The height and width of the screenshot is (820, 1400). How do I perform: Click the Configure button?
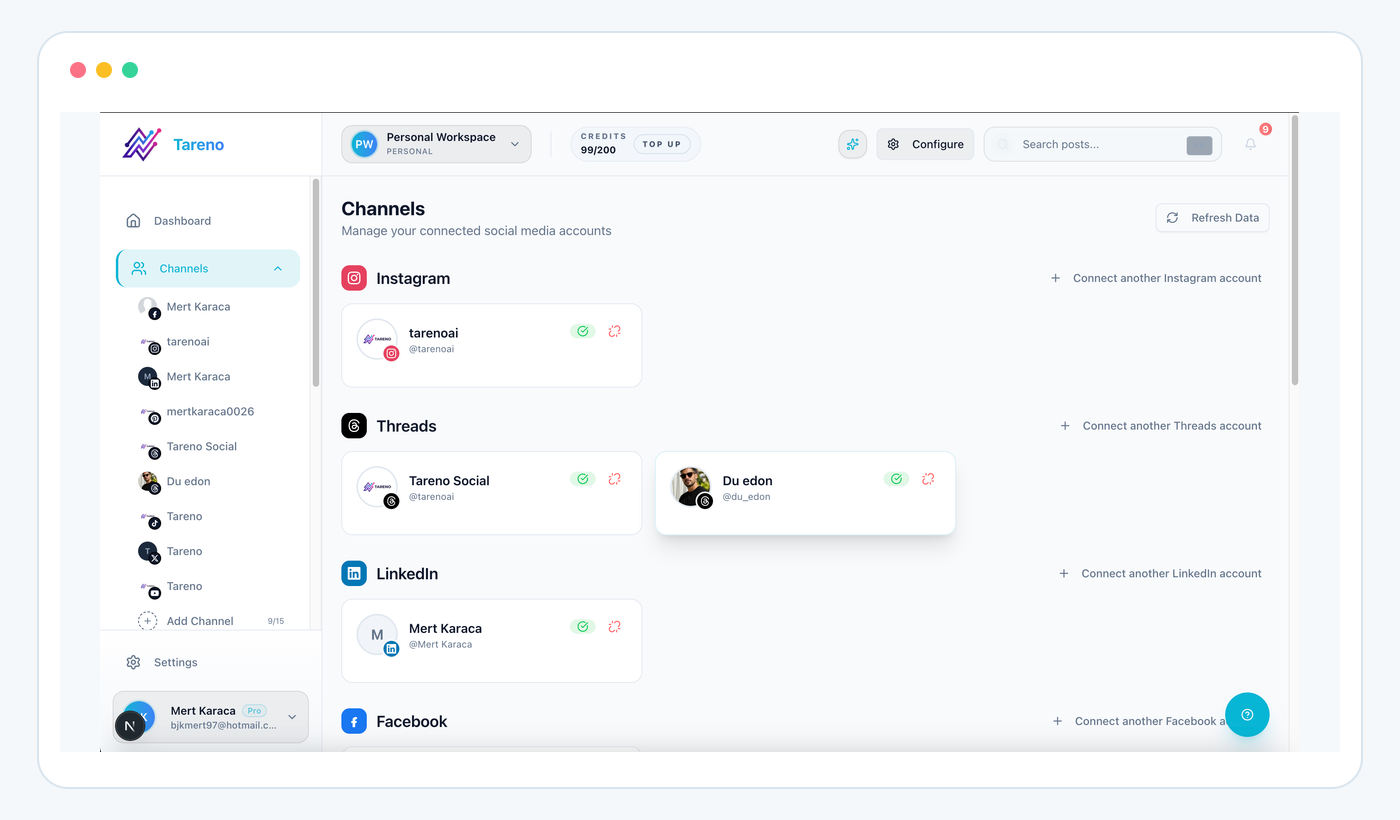925,144
